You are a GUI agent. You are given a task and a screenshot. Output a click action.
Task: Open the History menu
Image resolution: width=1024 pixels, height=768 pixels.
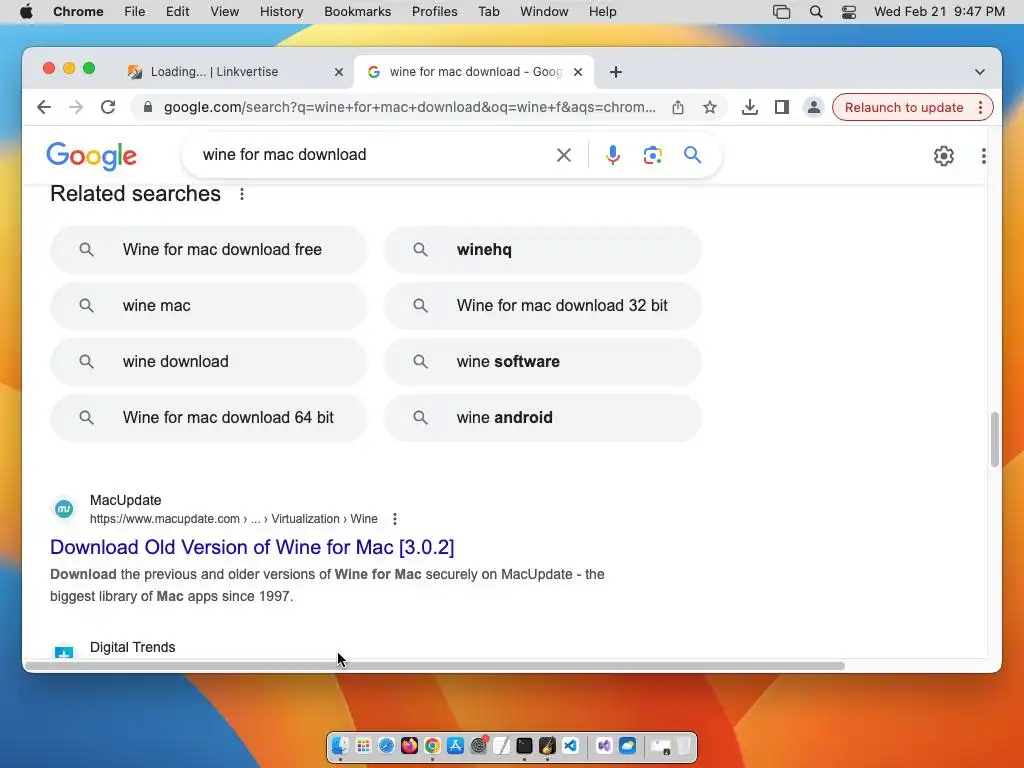[x=281, y=12]
